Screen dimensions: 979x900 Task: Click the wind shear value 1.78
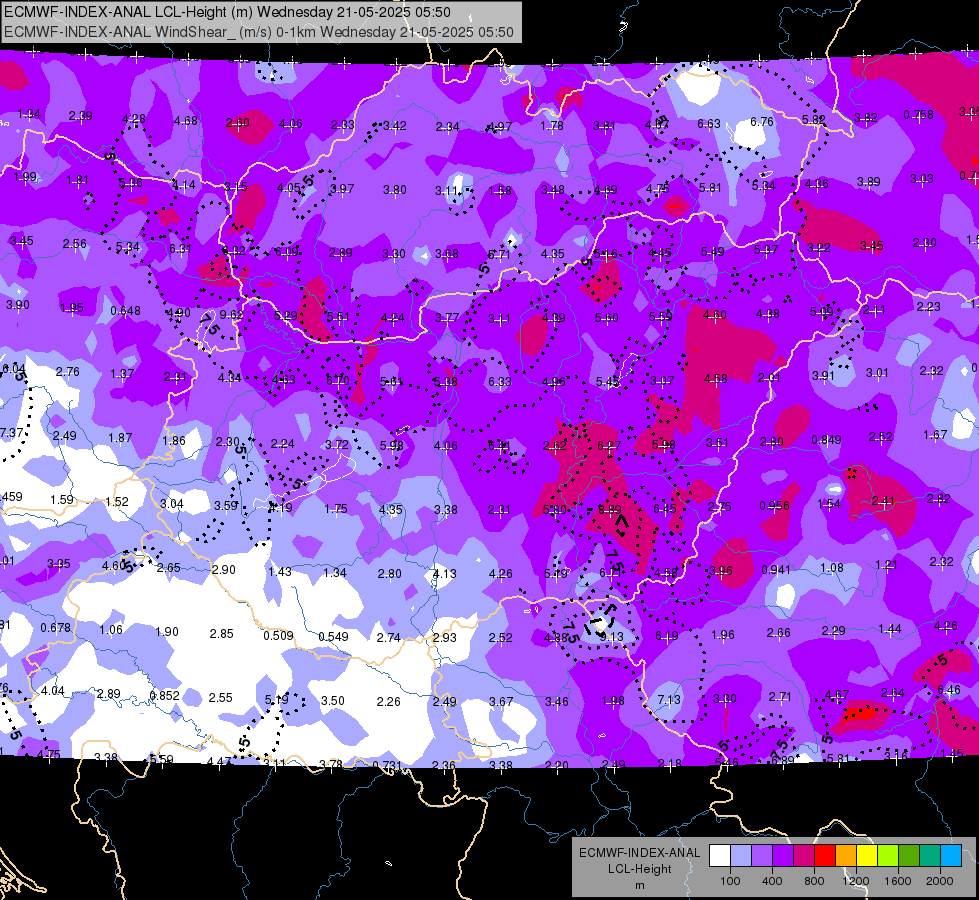[x=552, y=125]
